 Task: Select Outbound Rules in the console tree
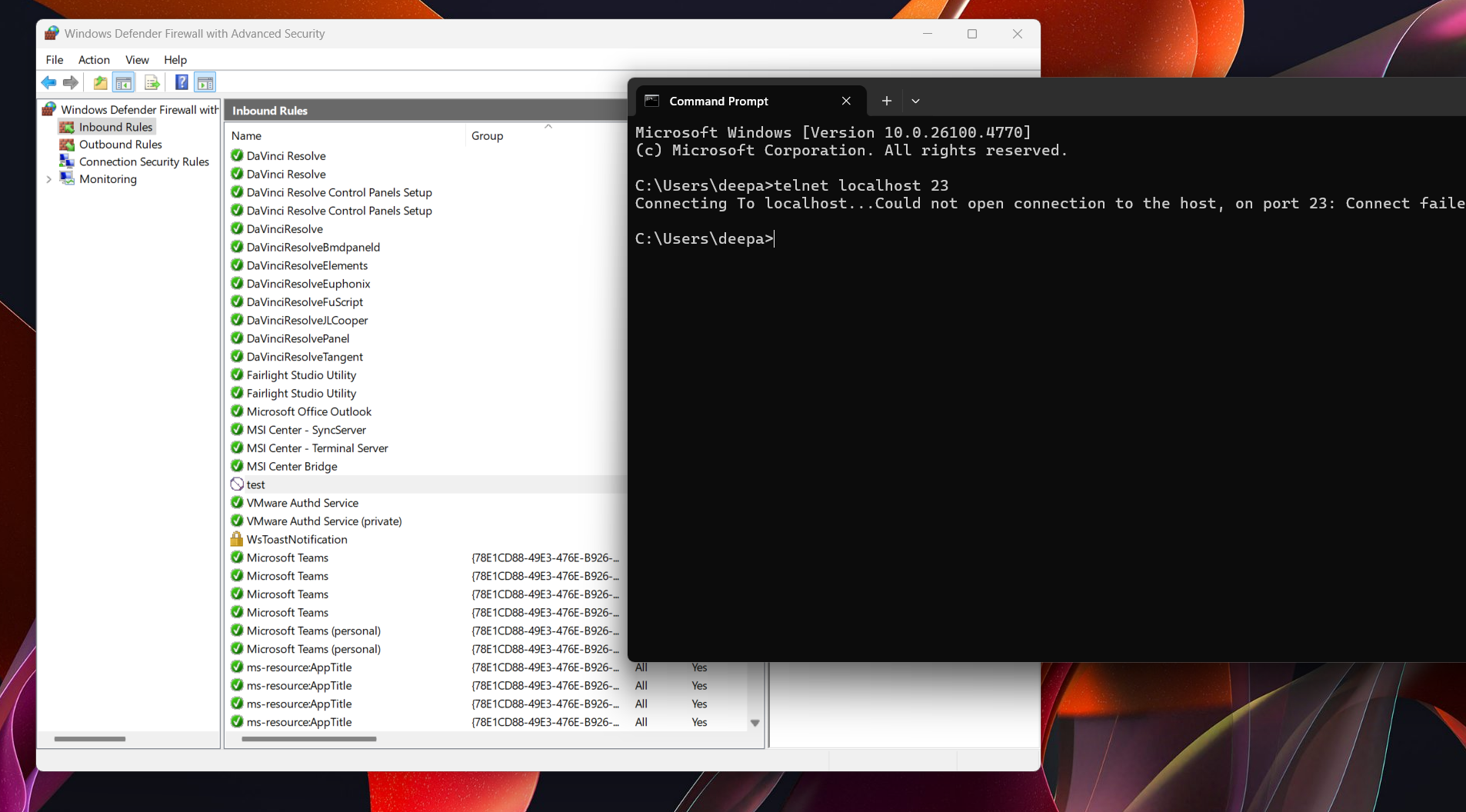(x=120, y=145)
